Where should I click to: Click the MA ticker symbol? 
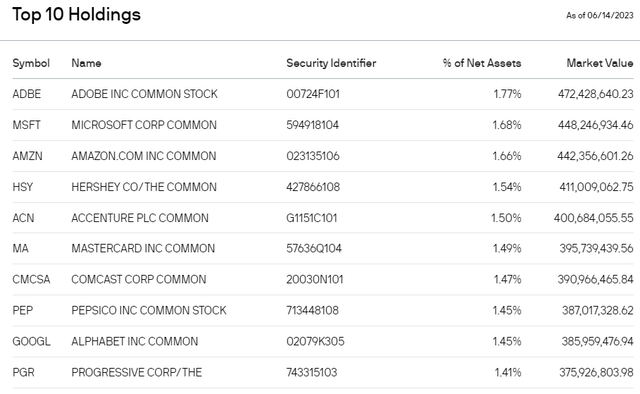click(20, 248)
